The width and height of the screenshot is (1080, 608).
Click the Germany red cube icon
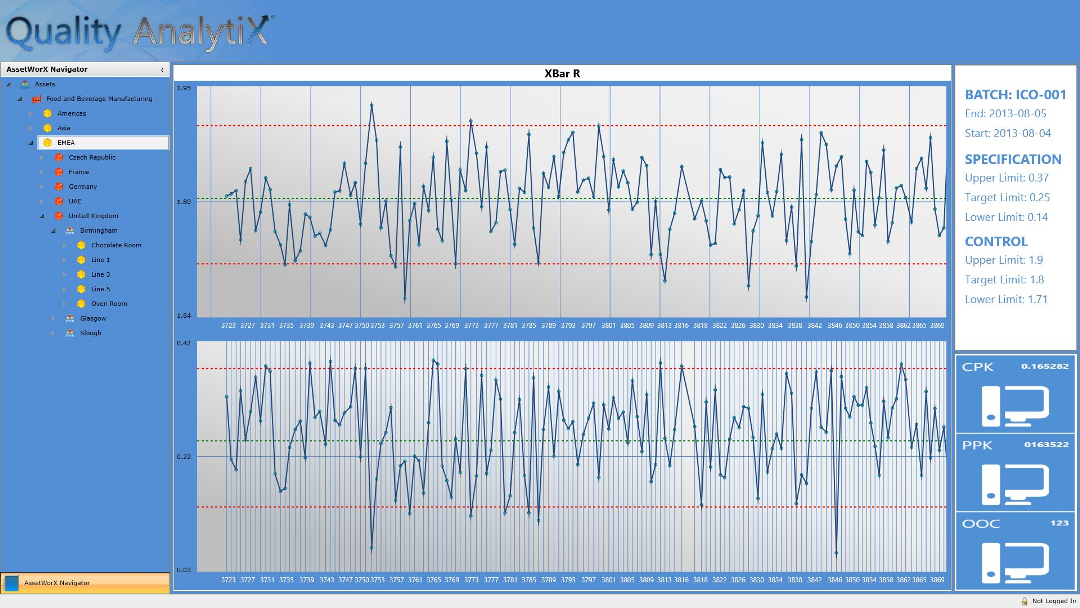(59, 187)
